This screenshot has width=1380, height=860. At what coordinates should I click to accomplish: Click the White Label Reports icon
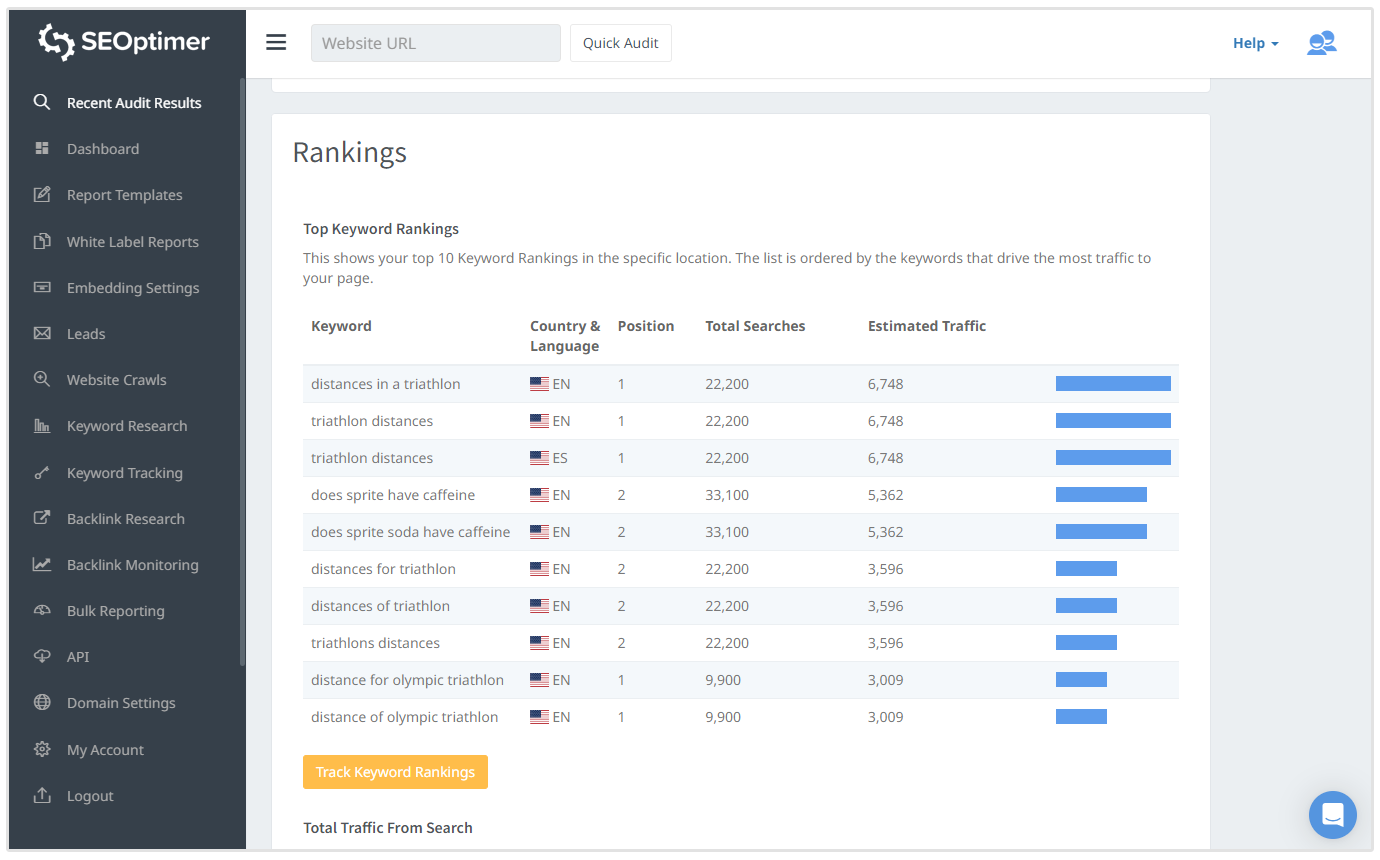(42, 241)
